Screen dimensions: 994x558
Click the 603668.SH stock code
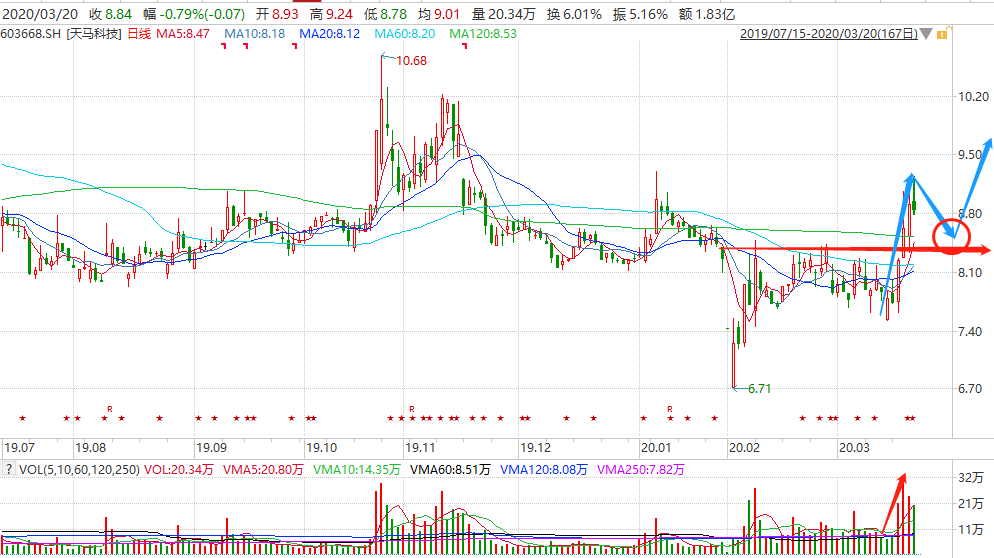tap(33, 34)
